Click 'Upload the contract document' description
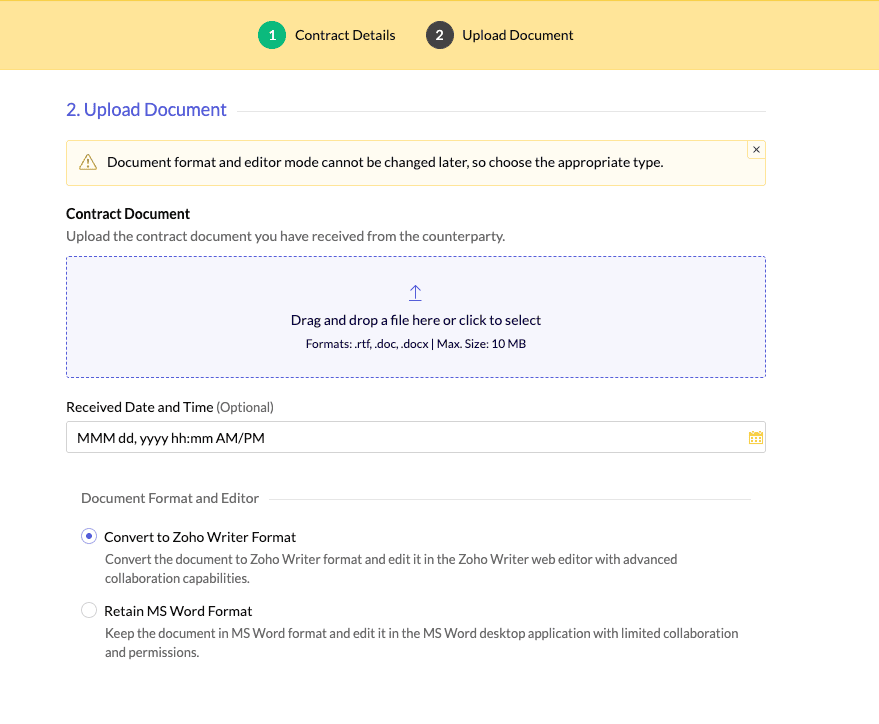This screenshot has width=879, height=724. click(x=285, y=236)
